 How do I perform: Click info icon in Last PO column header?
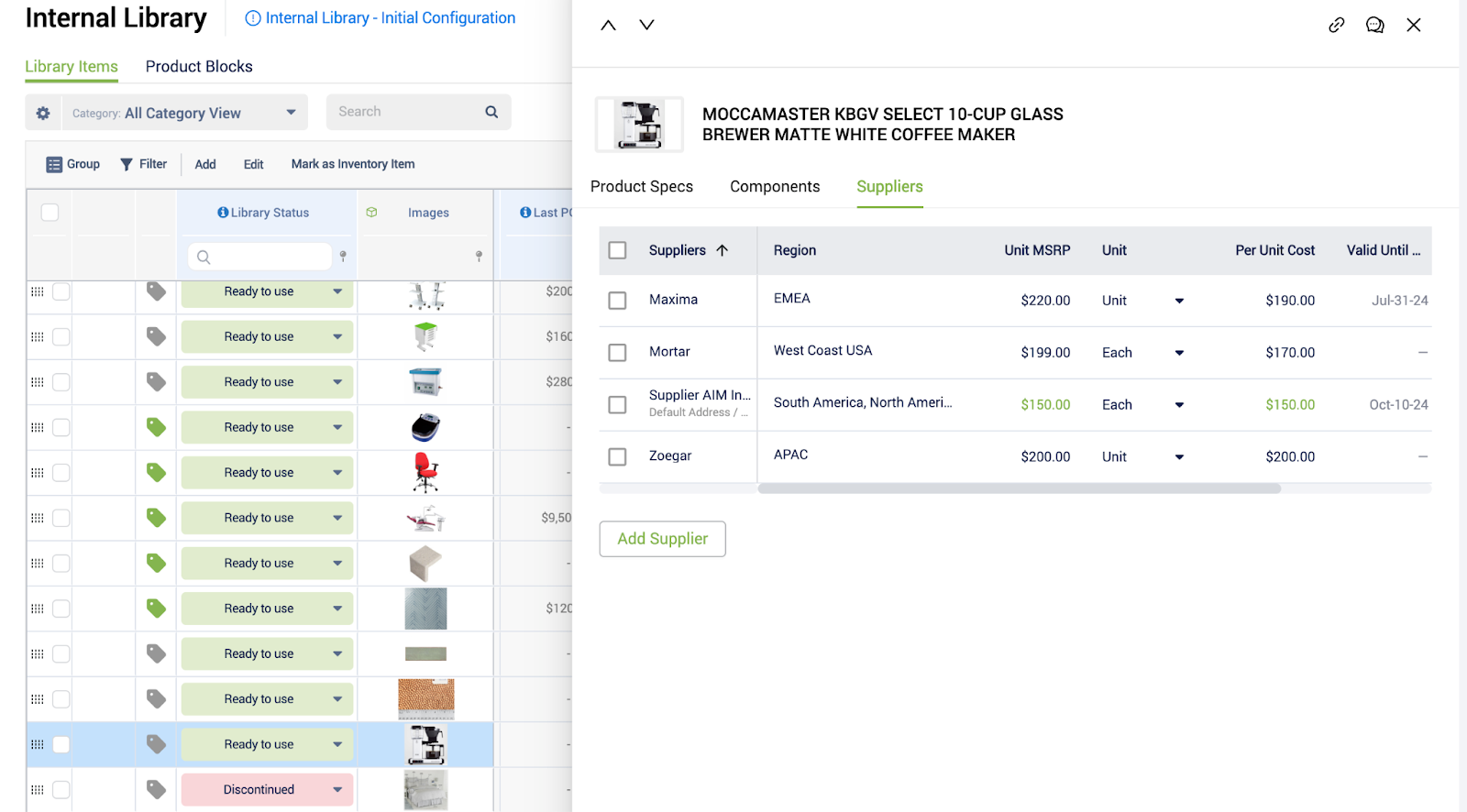point(525,213)
